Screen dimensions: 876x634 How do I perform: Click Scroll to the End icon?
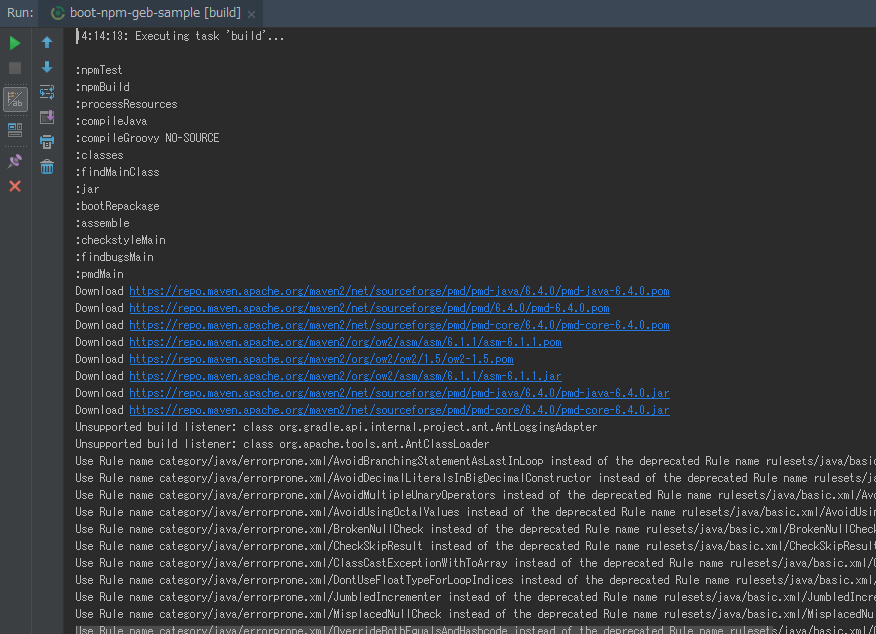pyautogui.click(x=47, y=117)
